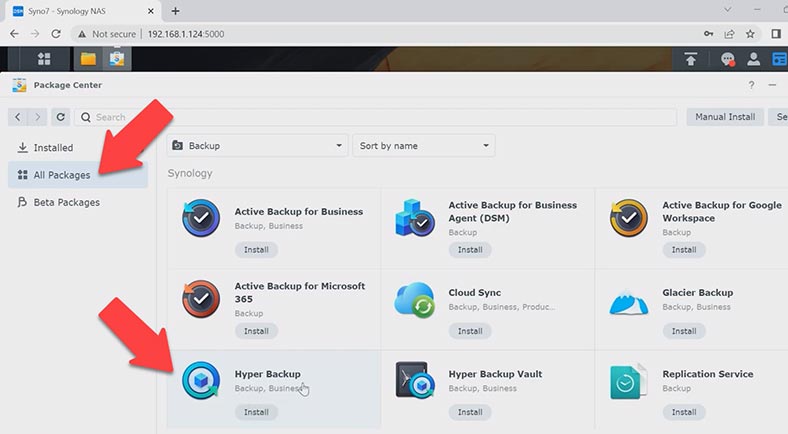Click the browser back arrow
The width and height of the screenshot is (788, 434).
(x=14, y=34)
